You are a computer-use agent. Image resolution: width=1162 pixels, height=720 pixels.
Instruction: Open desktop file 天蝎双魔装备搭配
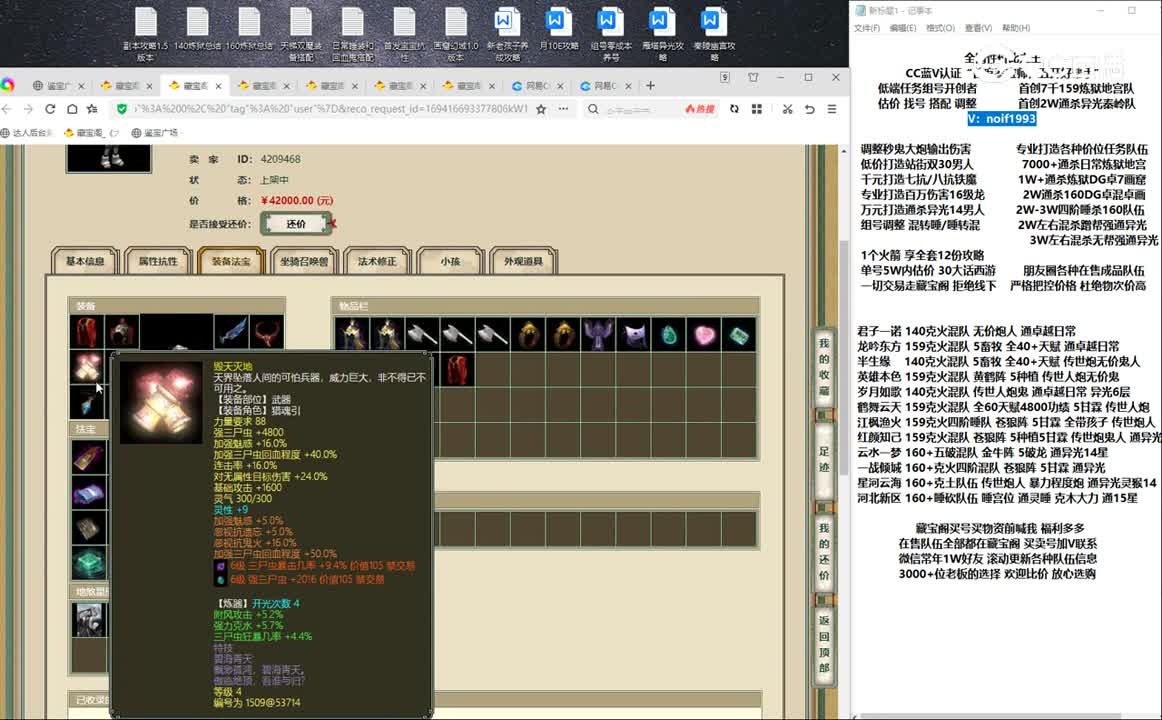(x=301, y=33)
